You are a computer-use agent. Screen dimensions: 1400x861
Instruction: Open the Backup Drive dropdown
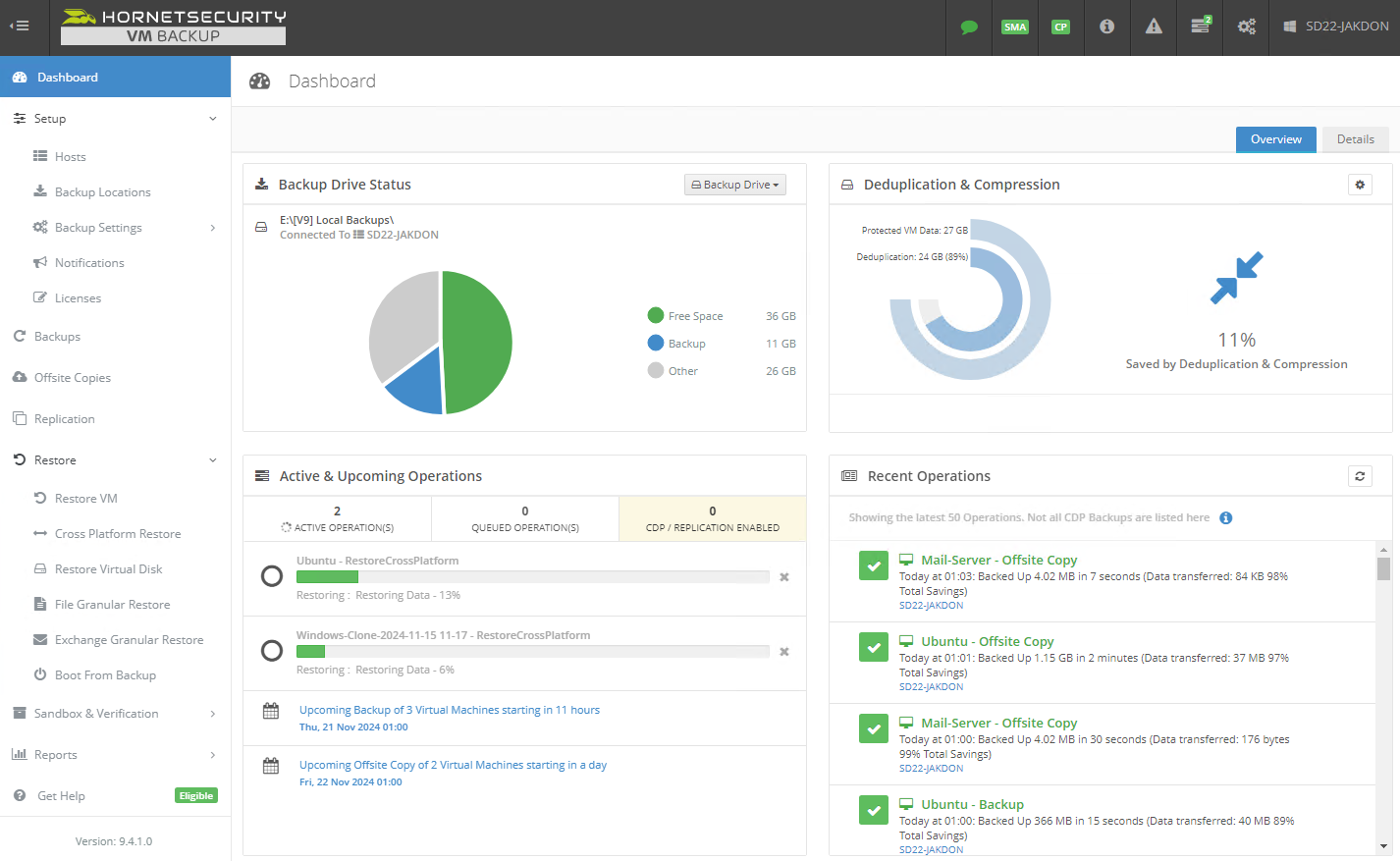click(734, 185)
